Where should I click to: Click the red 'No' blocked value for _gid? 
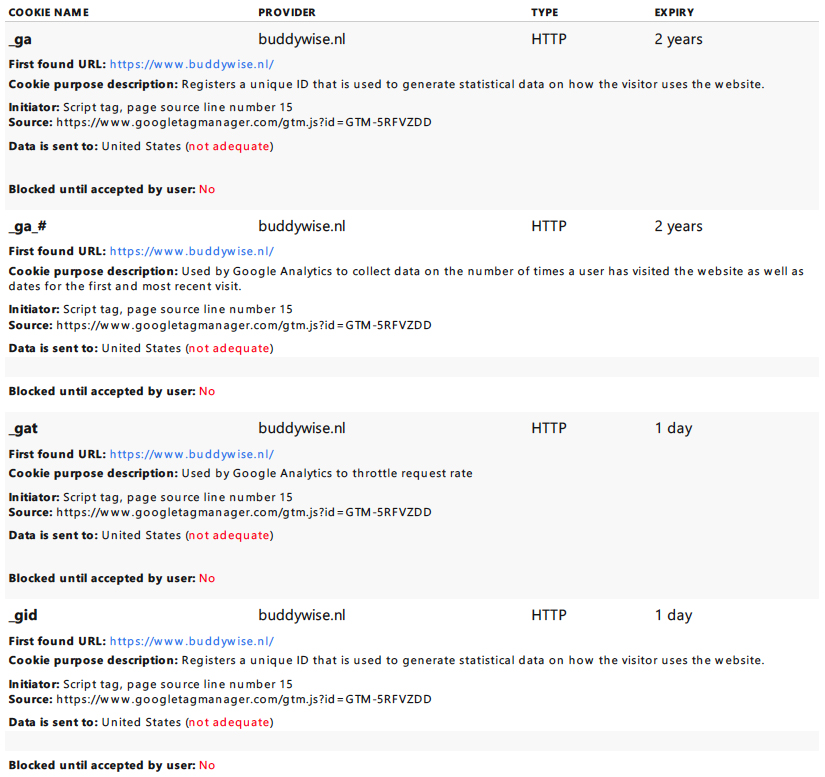tap(207, 765)
